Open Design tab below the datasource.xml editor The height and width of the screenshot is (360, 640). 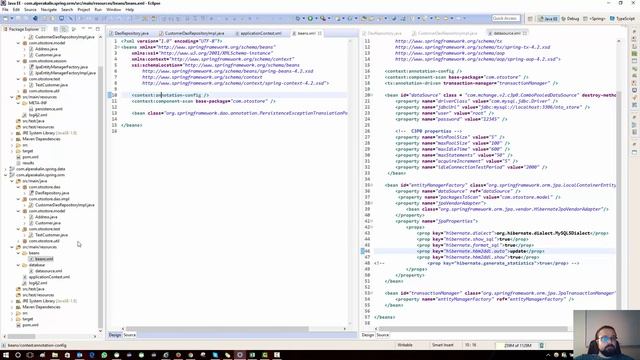tap(368, 335)
